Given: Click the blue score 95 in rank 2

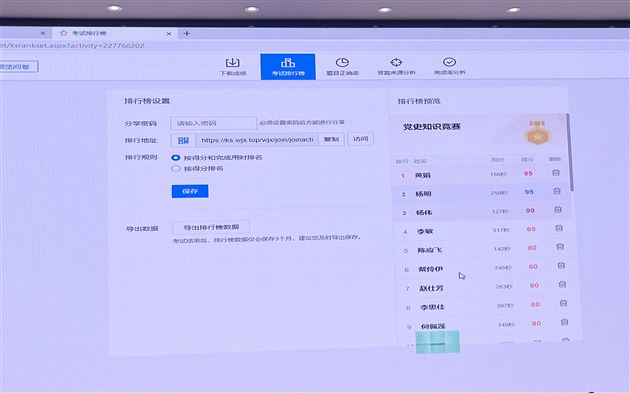Looking at the screenshot, I should coord(529,192).
